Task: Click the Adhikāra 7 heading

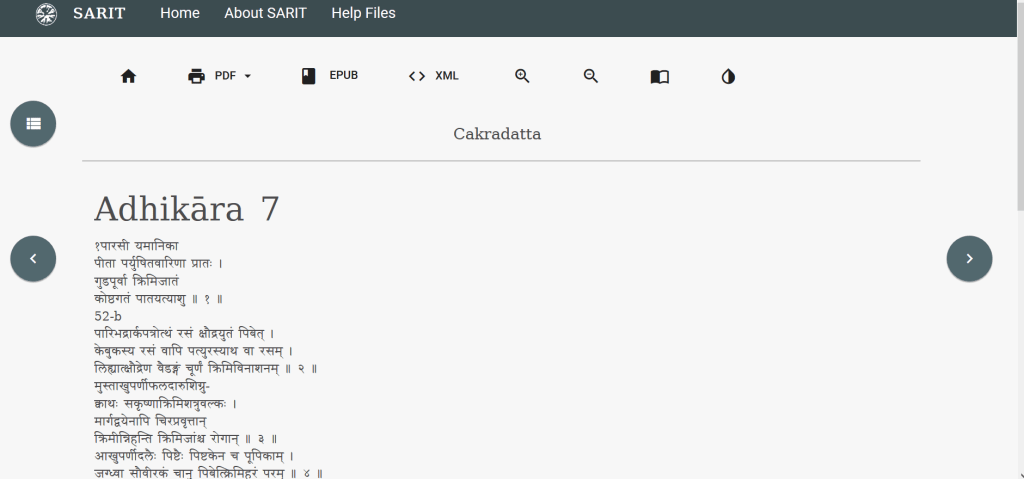Action: coord(187,209)
